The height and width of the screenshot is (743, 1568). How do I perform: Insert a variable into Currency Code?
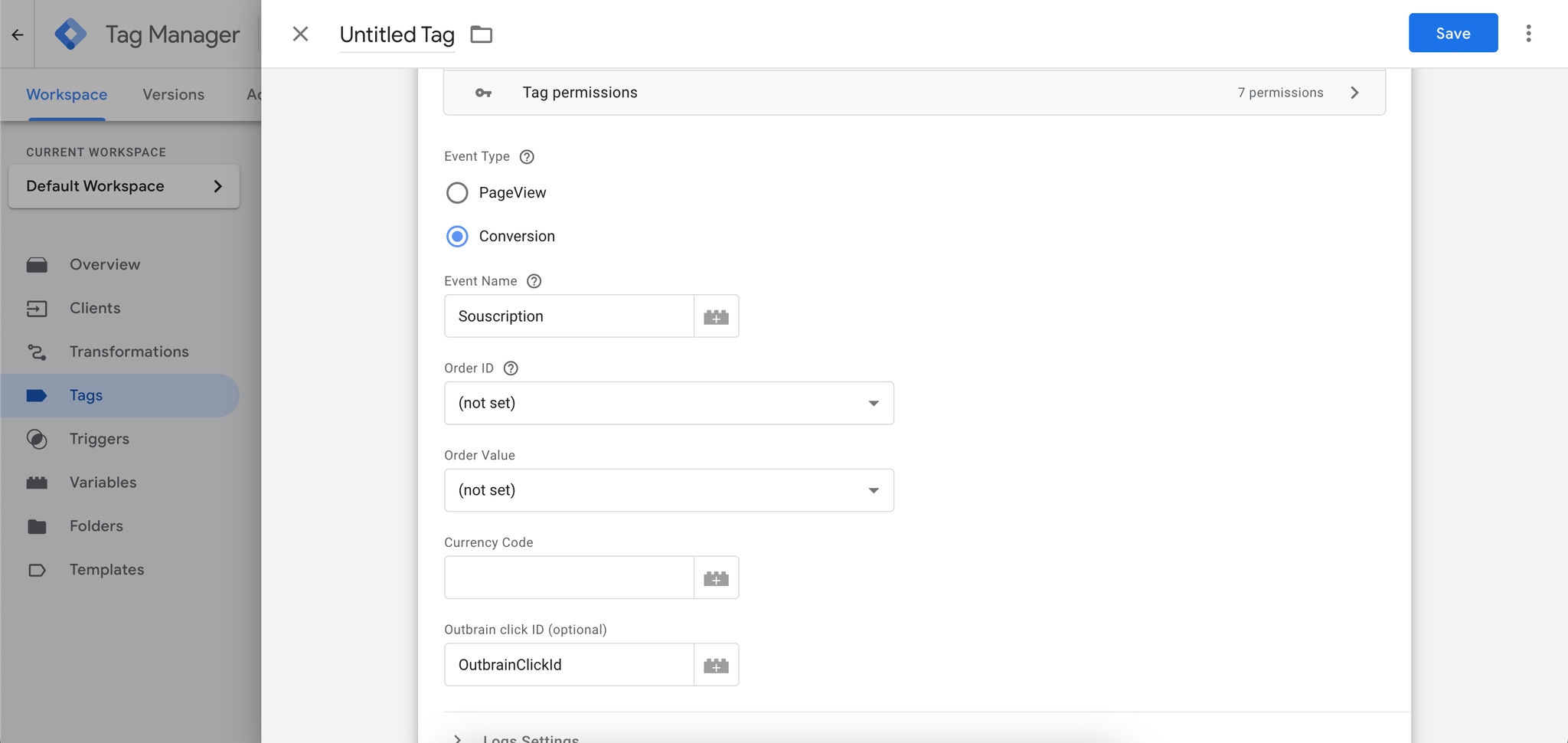coord(717,578)
